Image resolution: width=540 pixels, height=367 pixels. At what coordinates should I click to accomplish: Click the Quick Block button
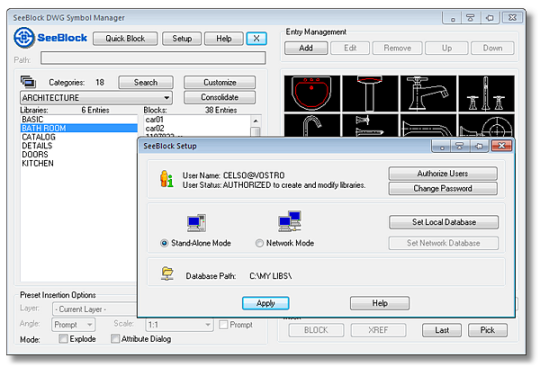(125, 39)
